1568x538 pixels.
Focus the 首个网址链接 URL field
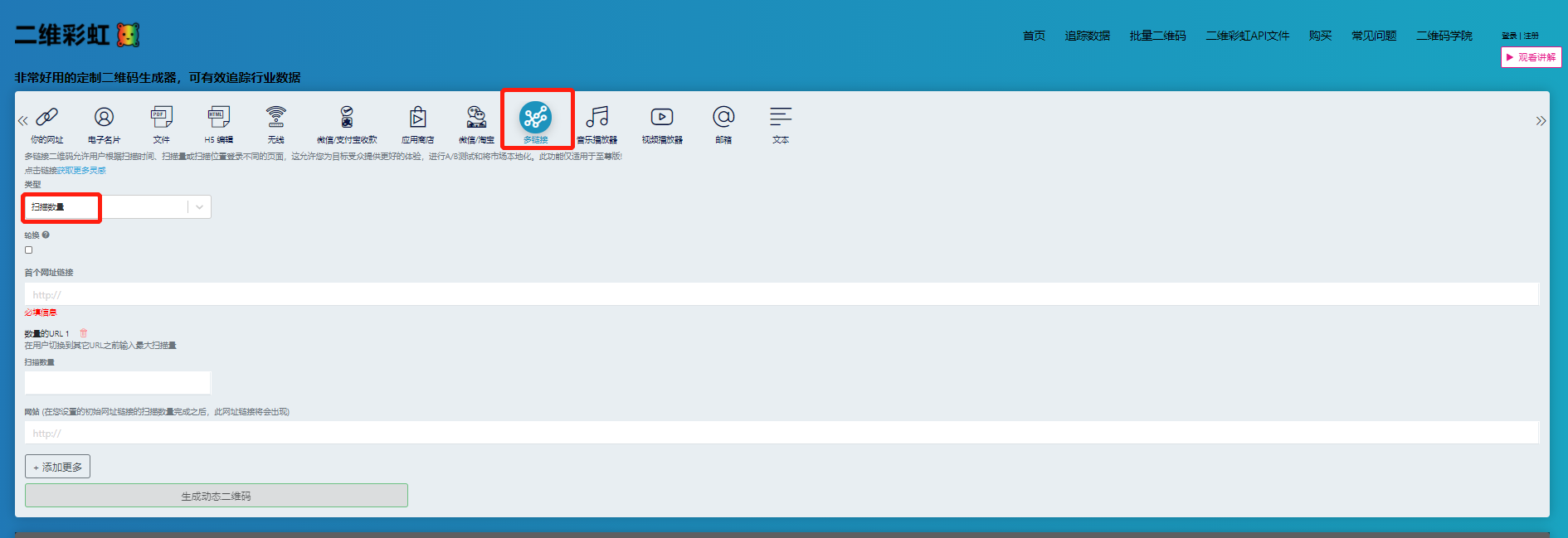click(782, 294)
